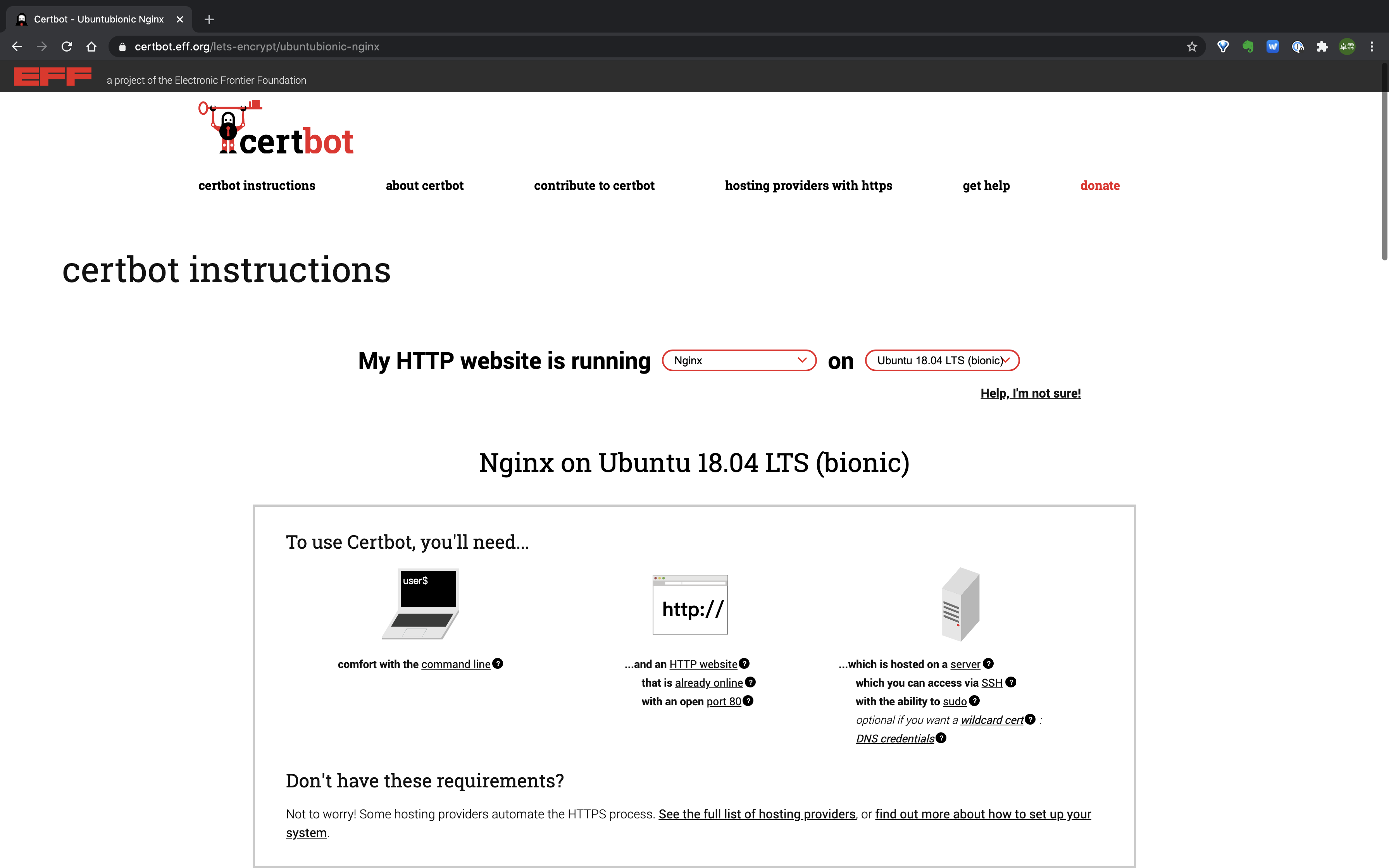Click the red EFF logo
The image size is (1389, 868).
click(x=52, y=76)
